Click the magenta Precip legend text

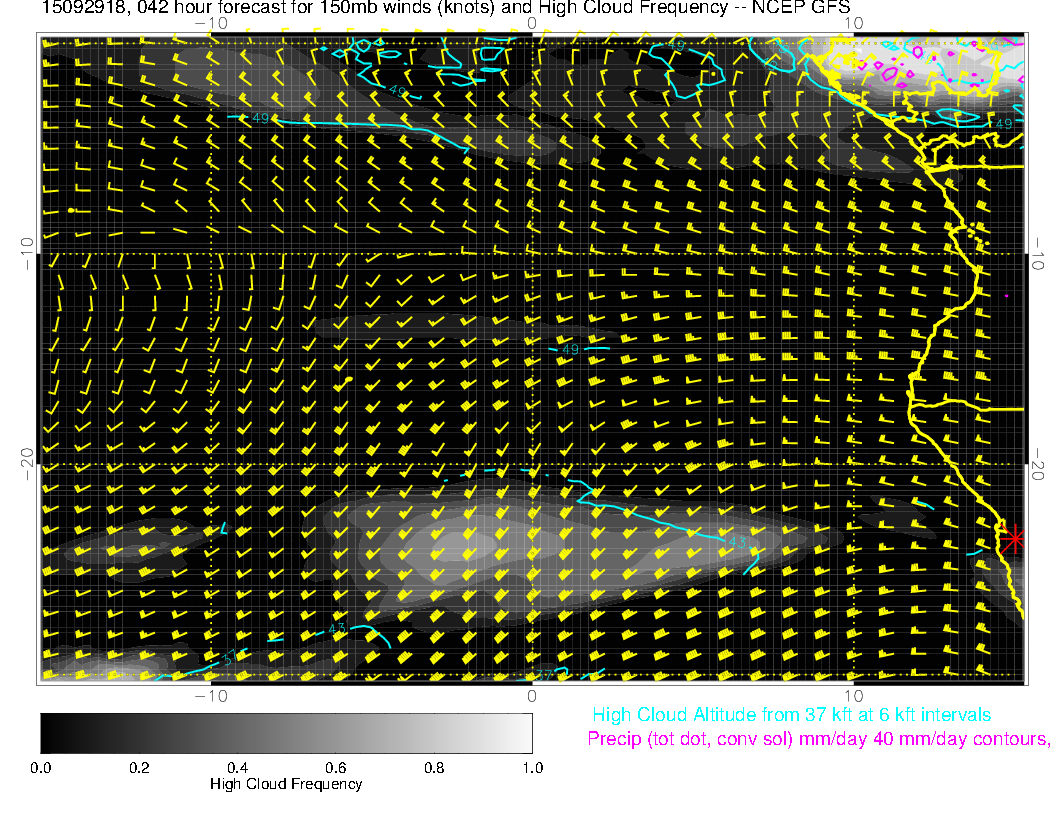818,740
